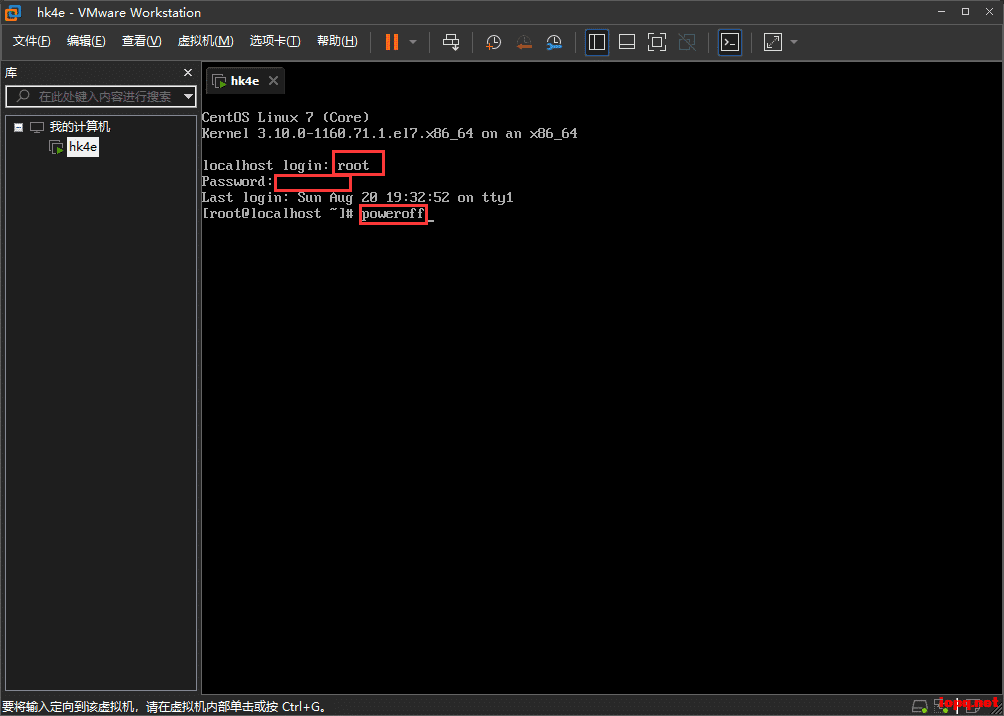The image size is (1004, 716).
Task: Send Ctrl+Alt+Del to the guest
Action: point(451,41)
